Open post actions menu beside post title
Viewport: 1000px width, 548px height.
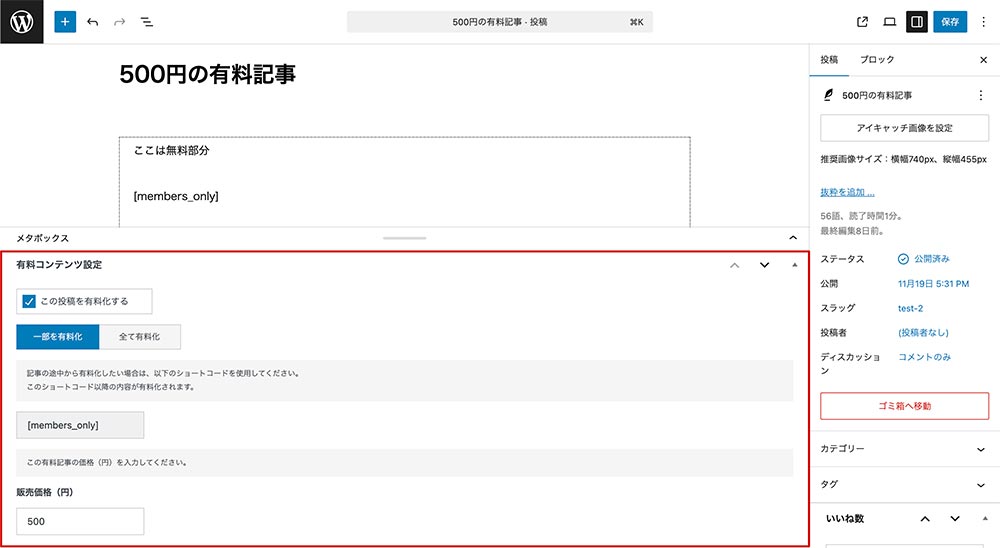pos(981,95)
